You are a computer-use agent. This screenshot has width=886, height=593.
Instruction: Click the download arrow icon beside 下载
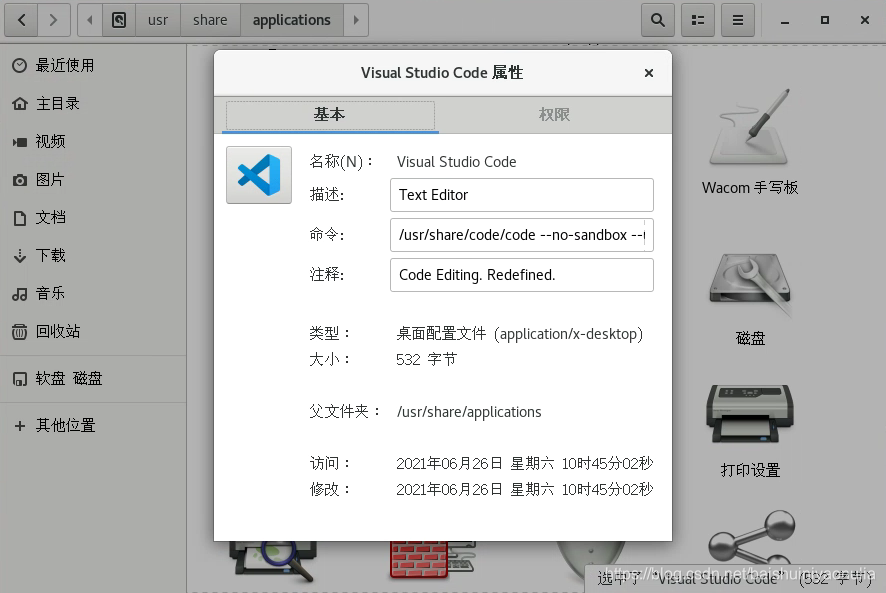click(x=20, y=256)
